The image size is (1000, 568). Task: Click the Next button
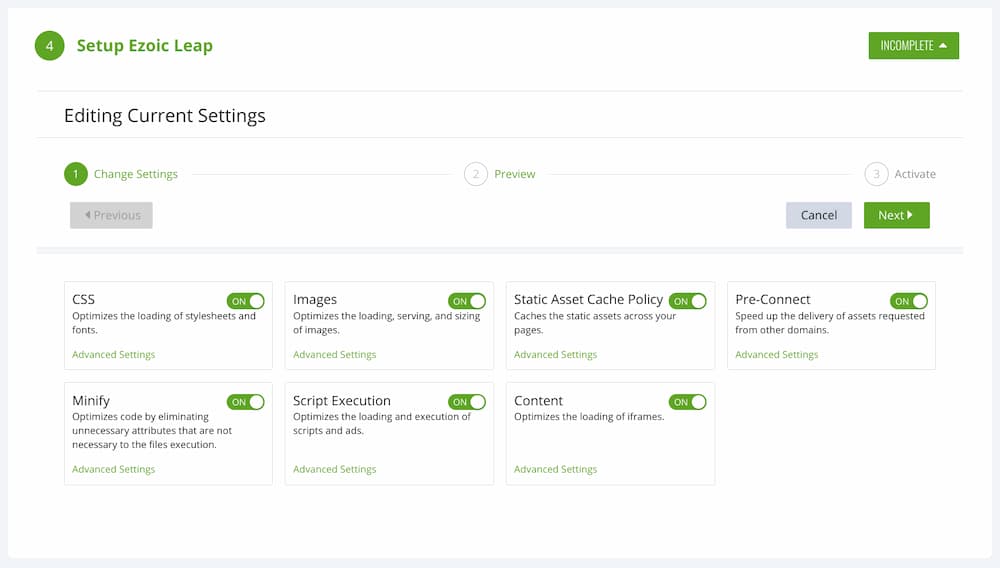coord(897,215)
